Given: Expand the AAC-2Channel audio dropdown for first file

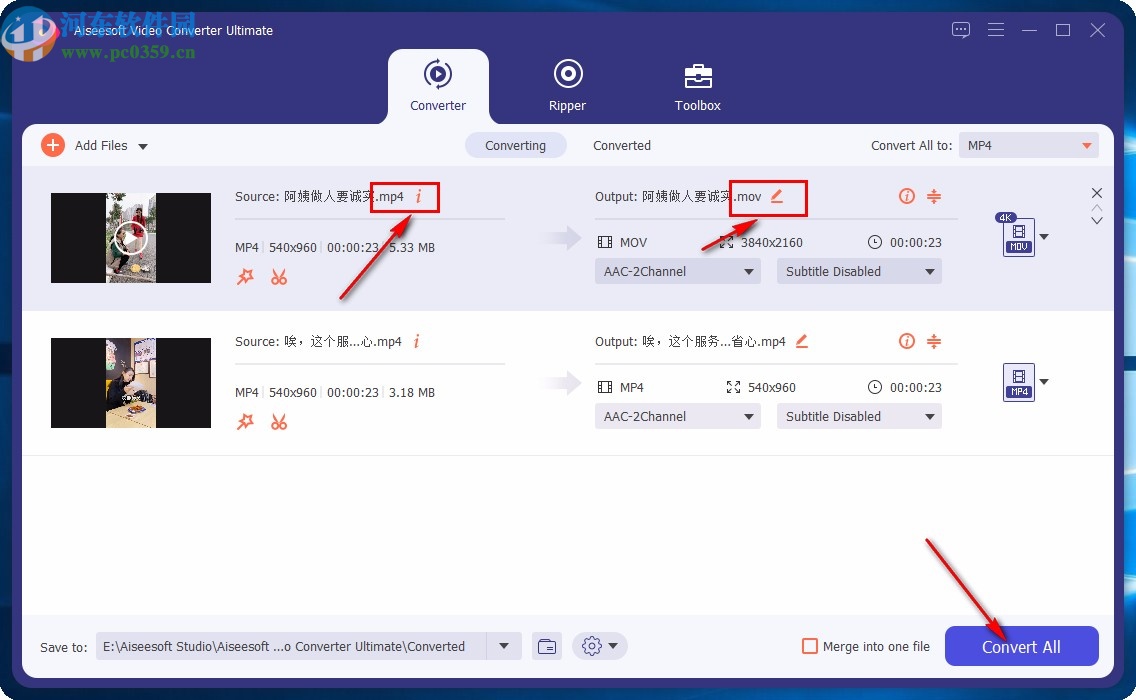Looking at the screenshot, I should pyautogui.click(x=677, y=271).
